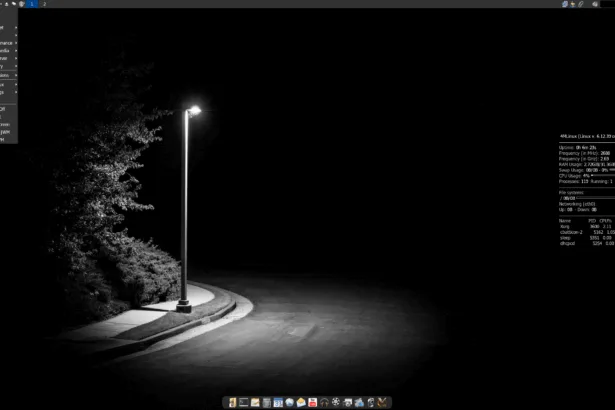Switch to workspace 2 in the pager
The width and height of the screenshot is (615, 410).
click(44, 4)
